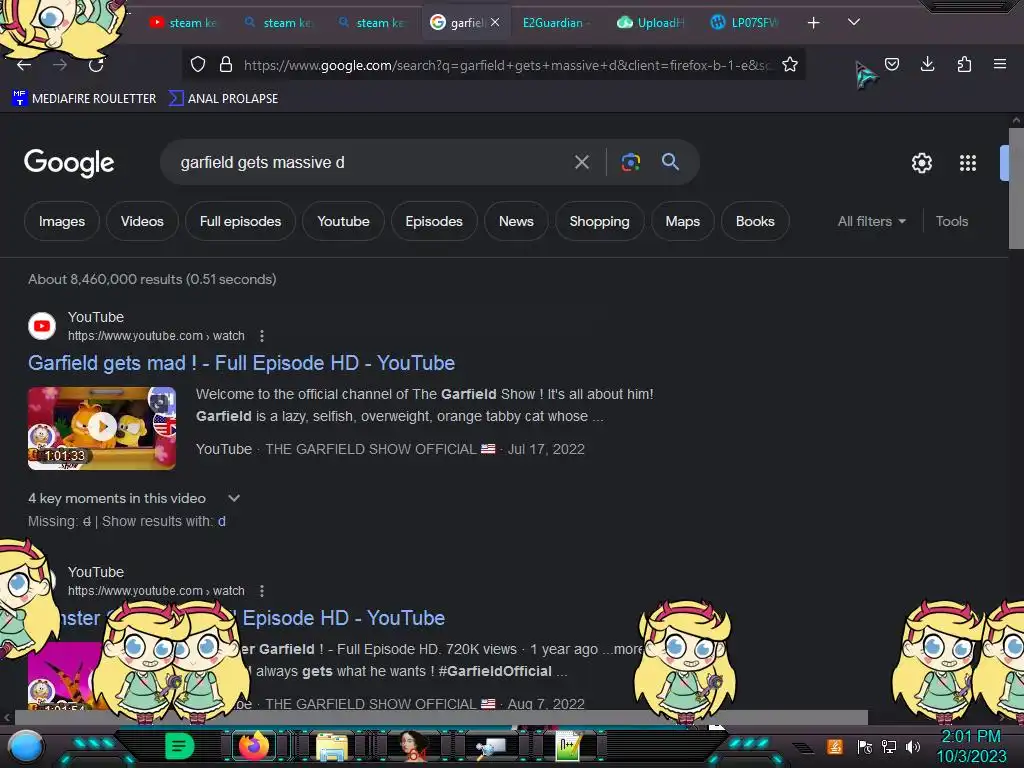
Task: Filter results by Full episodes
Action: click(x=240, y=221)
